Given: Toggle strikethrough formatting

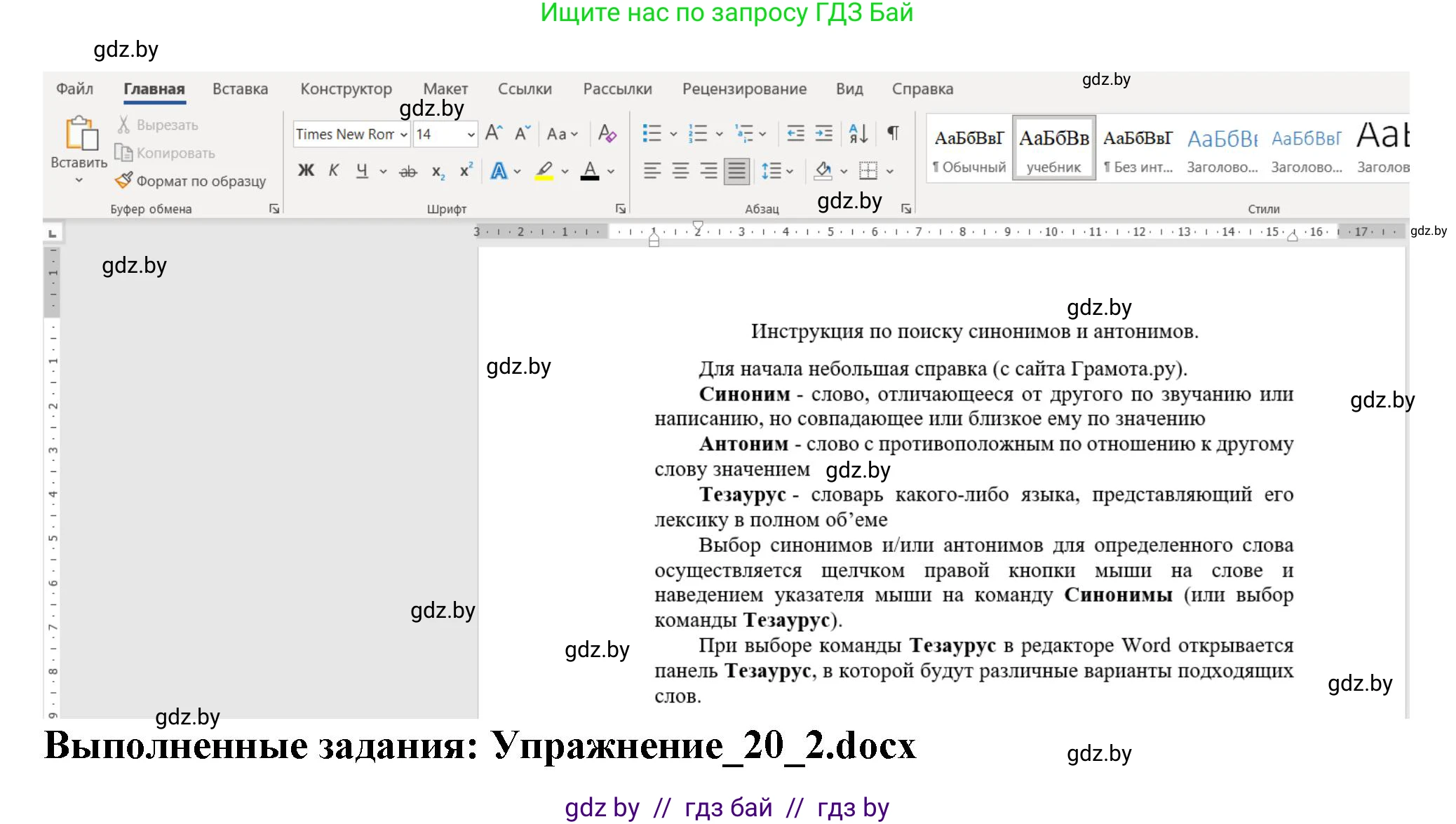Looking at the screenshot, I should click(x=407, y=170).
